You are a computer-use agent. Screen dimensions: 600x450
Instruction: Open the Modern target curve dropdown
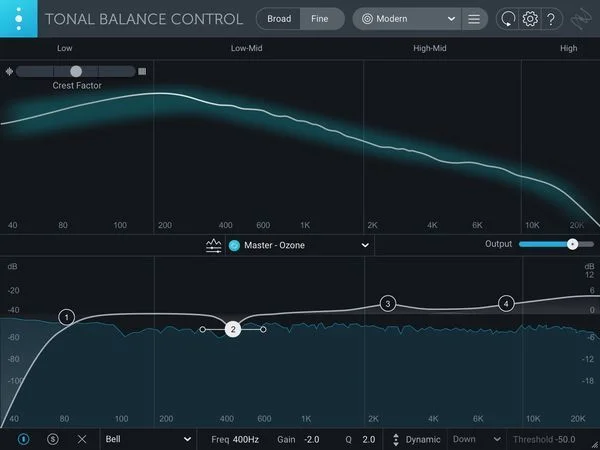point(407,19)
